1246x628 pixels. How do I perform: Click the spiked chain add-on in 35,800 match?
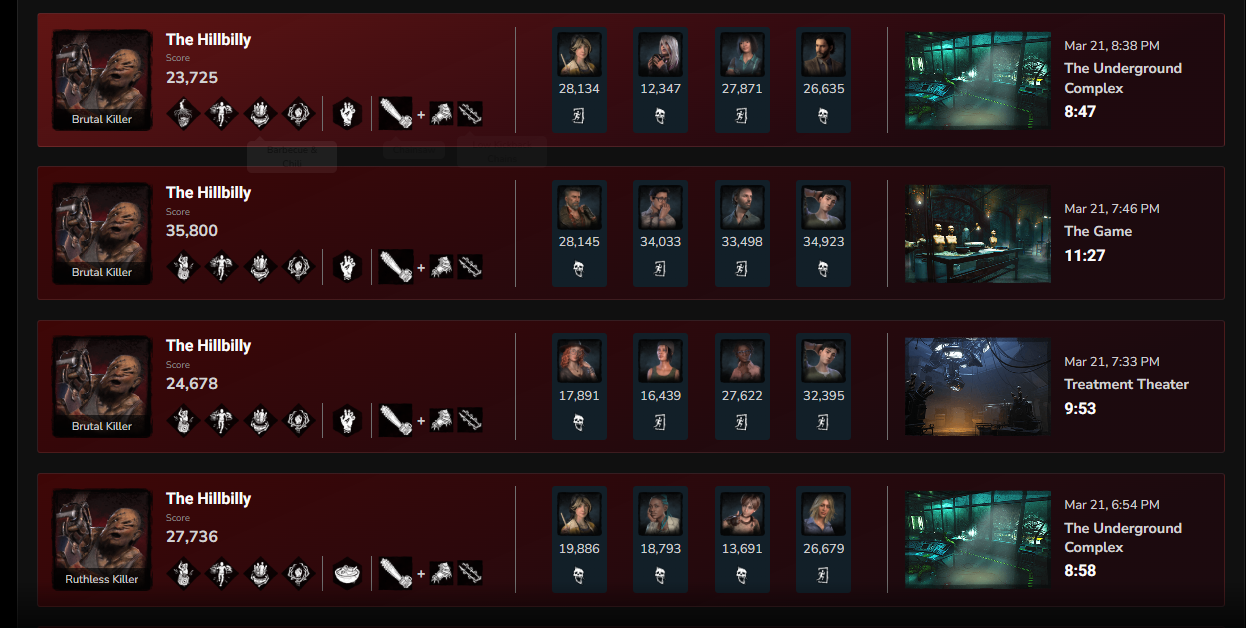pos(470,267)
